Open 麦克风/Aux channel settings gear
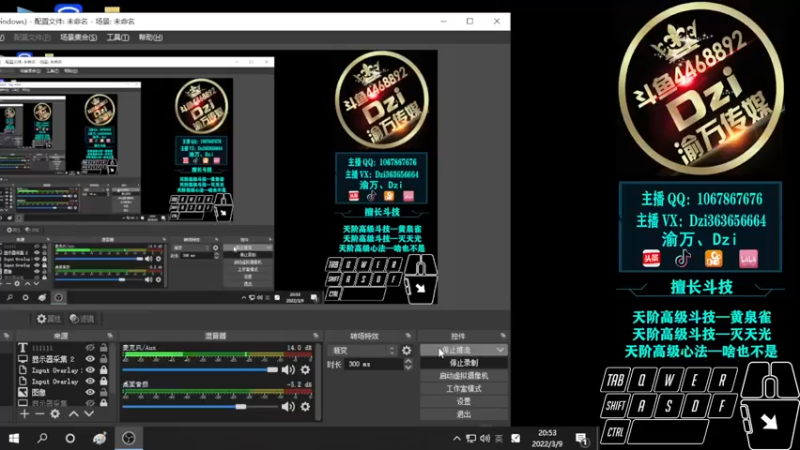This screenshot has height=450, width=800. tap(305, 369)
